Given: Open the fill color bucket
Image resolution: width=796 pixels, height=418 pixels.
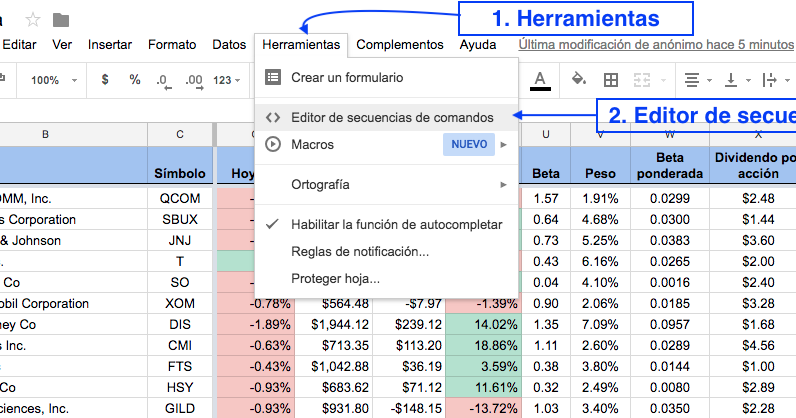Looking at the screenshot, I should click(579, 79).
